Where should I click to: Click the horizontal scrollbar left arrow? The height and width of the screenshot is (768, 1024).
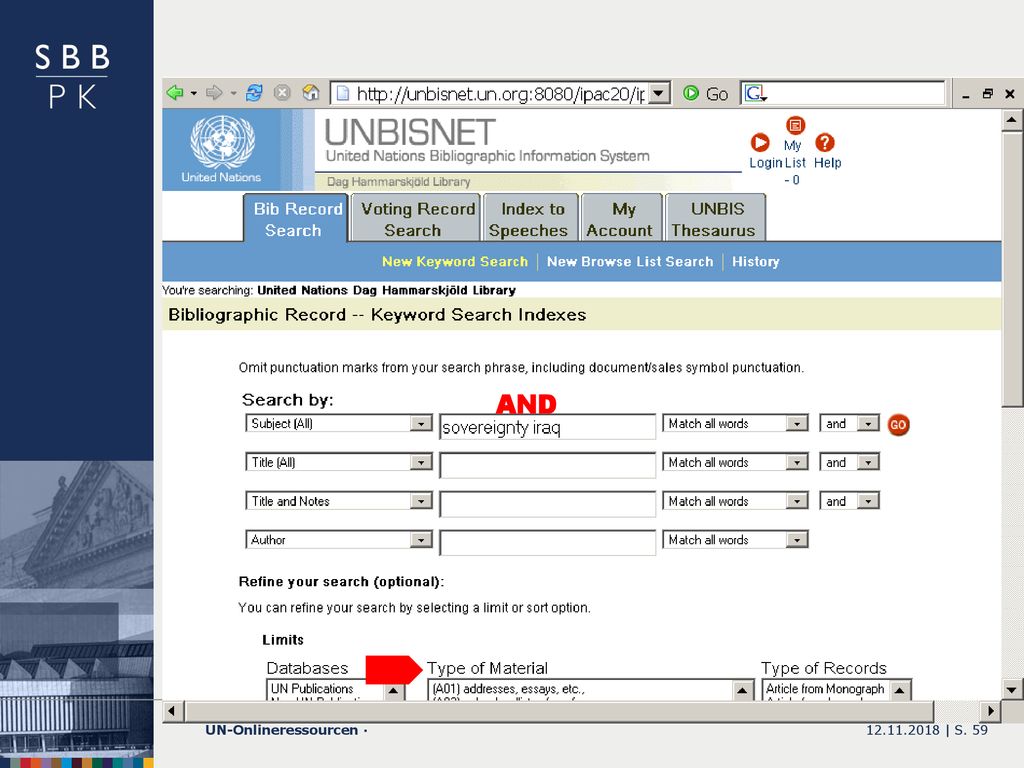(x=172, y=711)
